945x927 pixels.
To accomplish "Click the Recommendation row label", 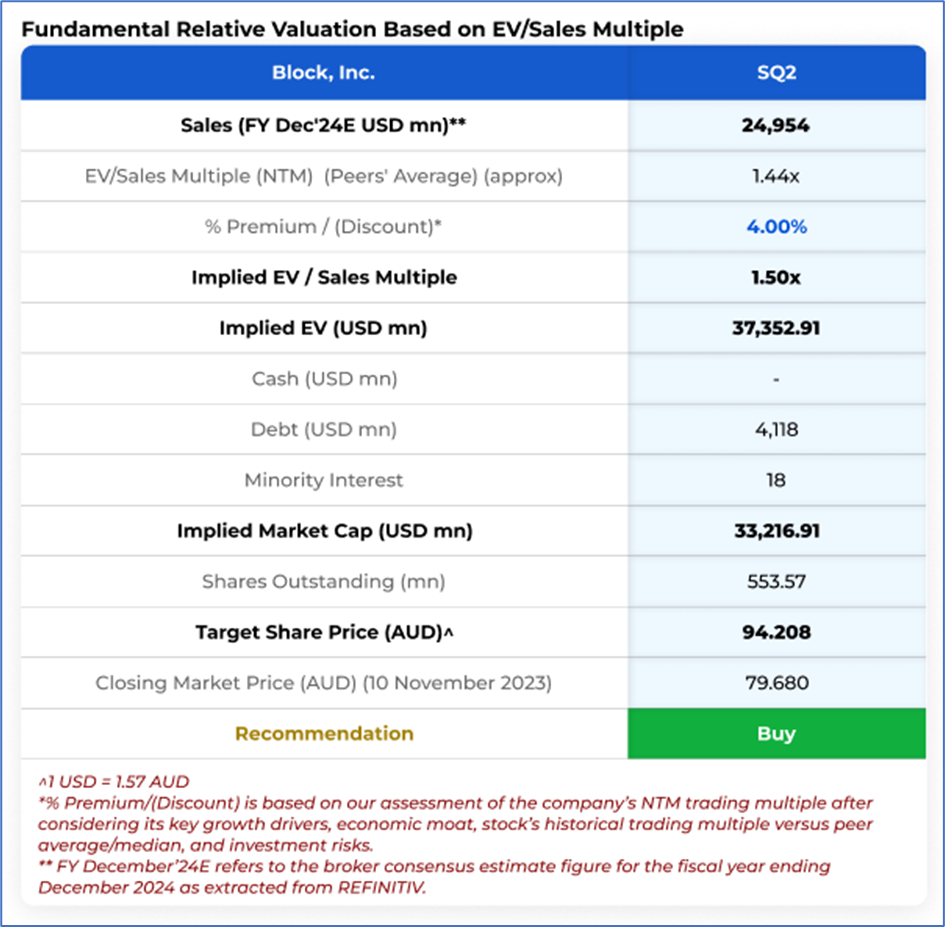I will (x=324, y=733).
